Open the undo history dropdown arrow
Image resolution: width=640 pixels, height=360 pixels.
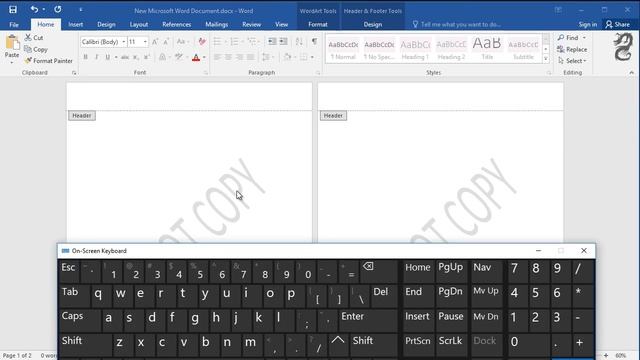tap(44, 9)
